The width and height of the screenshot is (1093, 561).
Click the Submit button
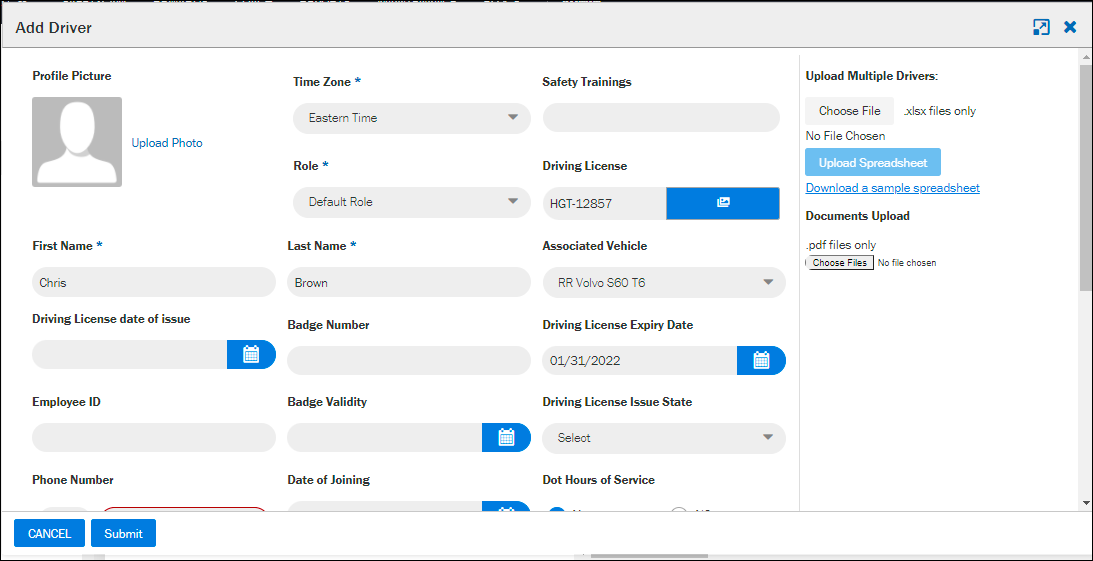123,533
